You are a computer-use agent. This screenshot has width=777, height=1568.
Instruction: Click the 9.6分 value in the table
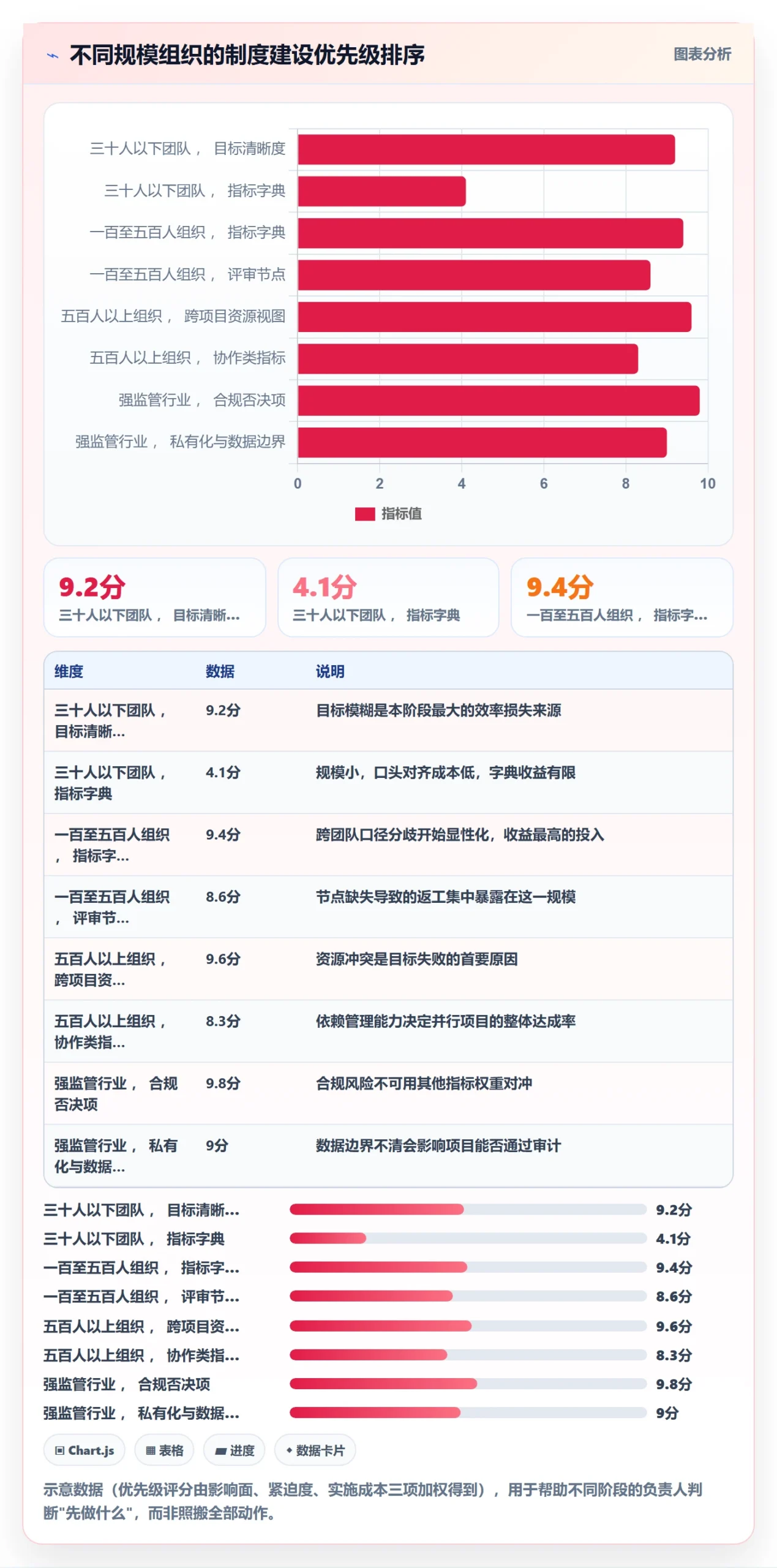pos(223,959)
